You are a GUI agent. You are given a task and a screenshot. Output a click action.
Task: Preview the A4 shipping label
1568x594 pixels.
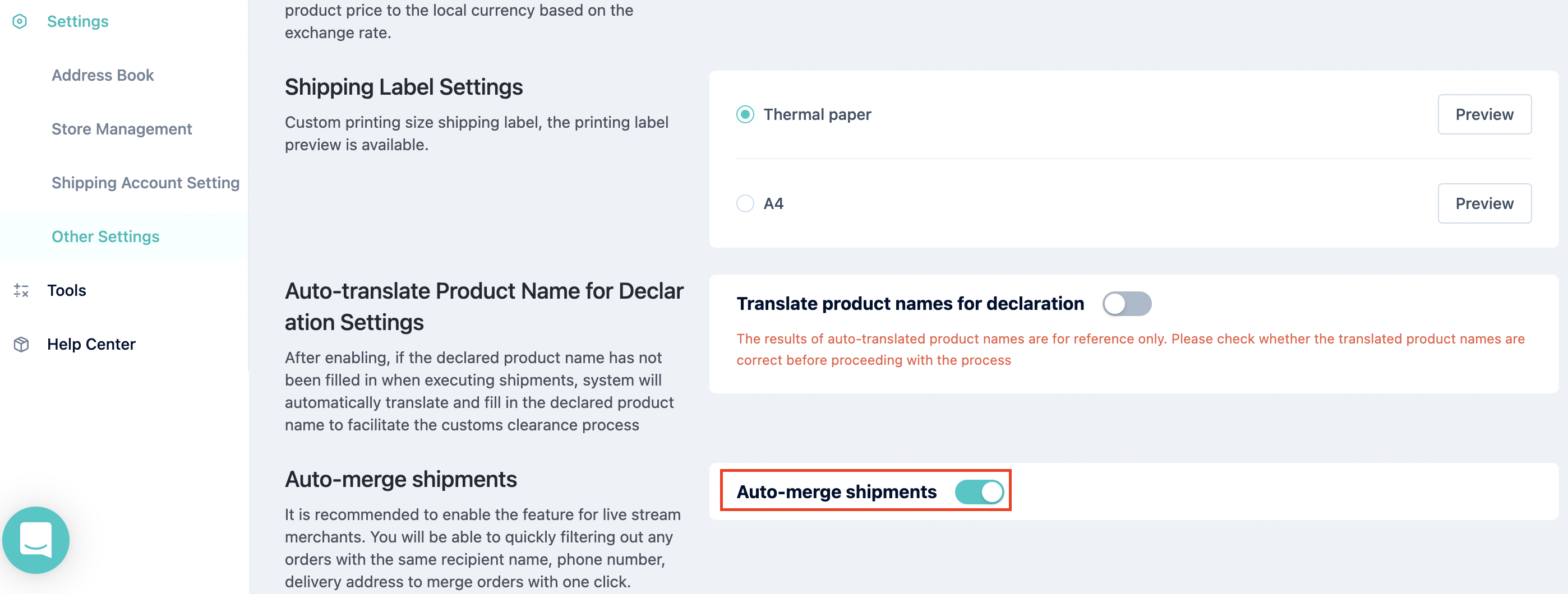point(1484,203)
